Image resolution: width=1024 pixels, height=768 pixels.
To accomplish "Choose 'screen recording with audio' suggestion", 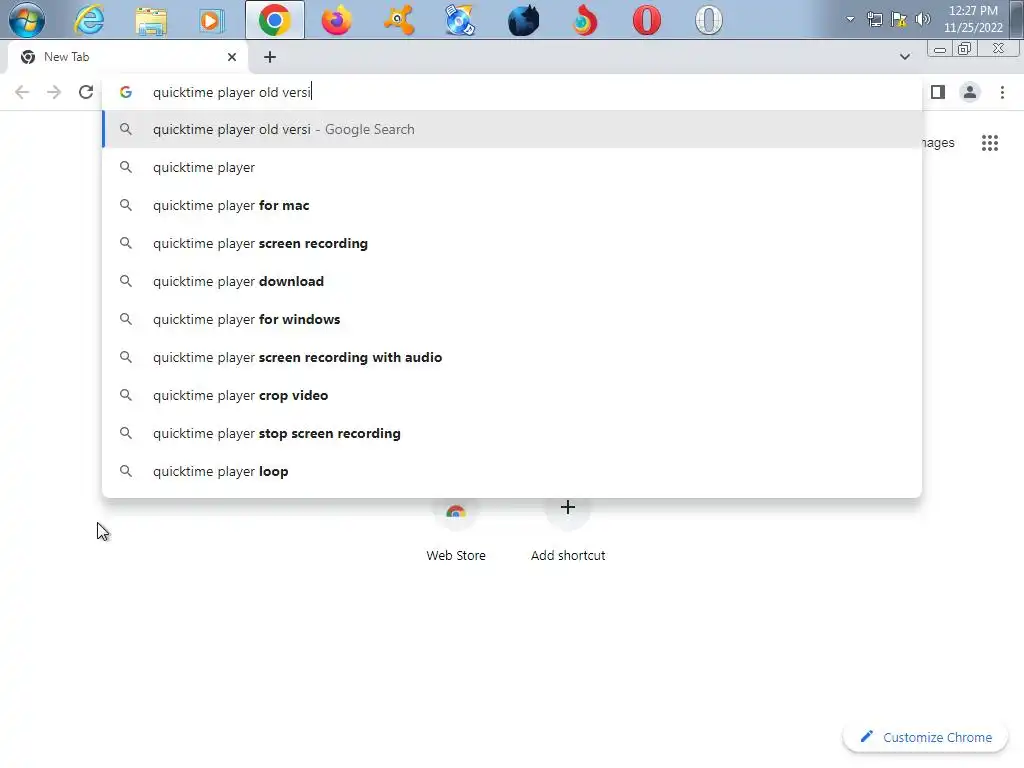I will (512, 357).
